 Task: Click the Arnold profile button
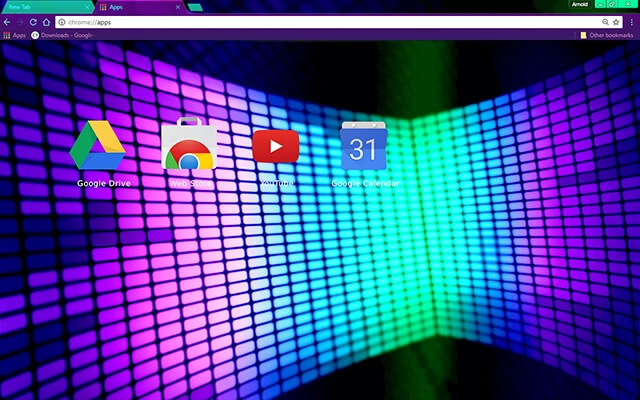pyautogui.click(x=580, y=4)
